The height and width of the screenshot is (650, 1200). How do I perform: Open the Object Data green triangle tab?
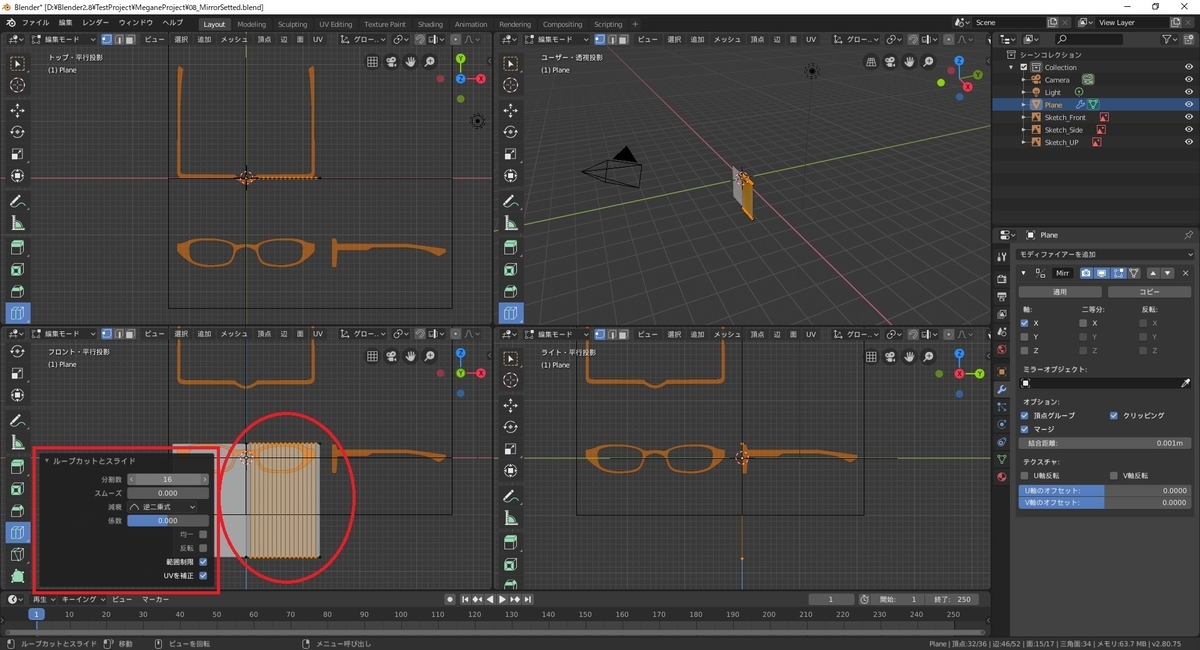click(x=1001, y=459)
